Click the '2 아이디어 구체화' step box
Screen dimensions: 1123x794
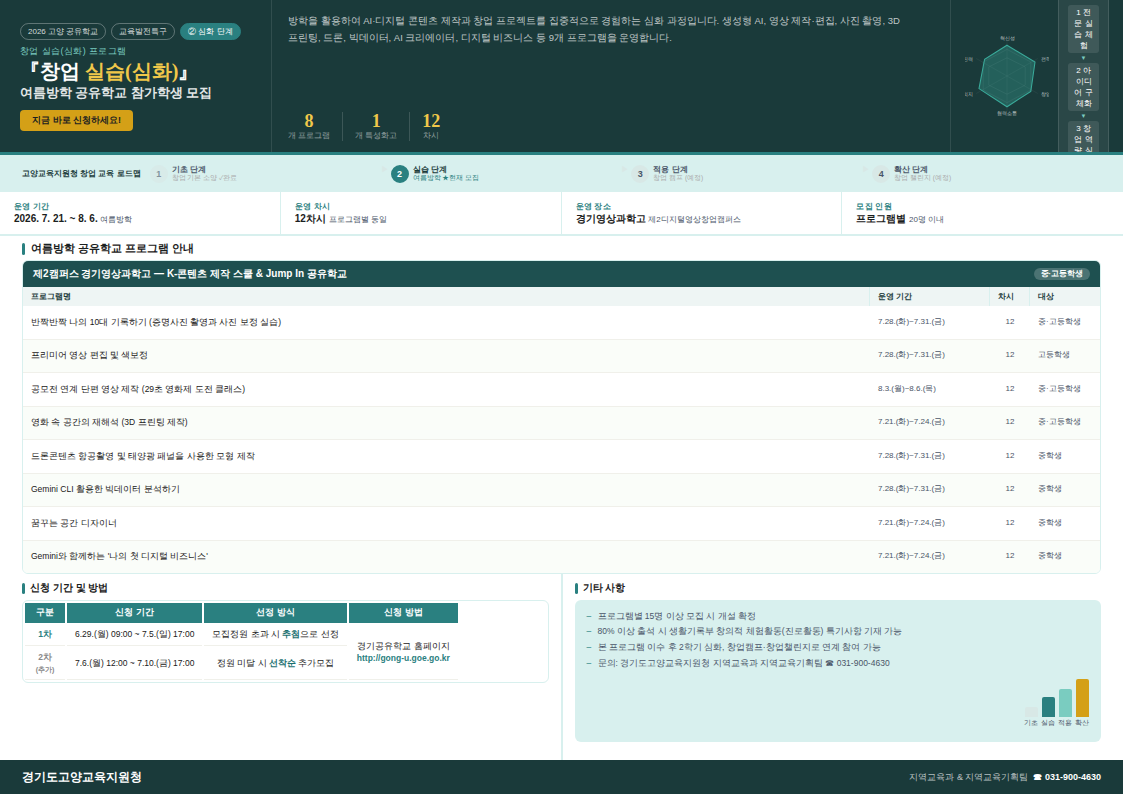(x=1083, y=87)
